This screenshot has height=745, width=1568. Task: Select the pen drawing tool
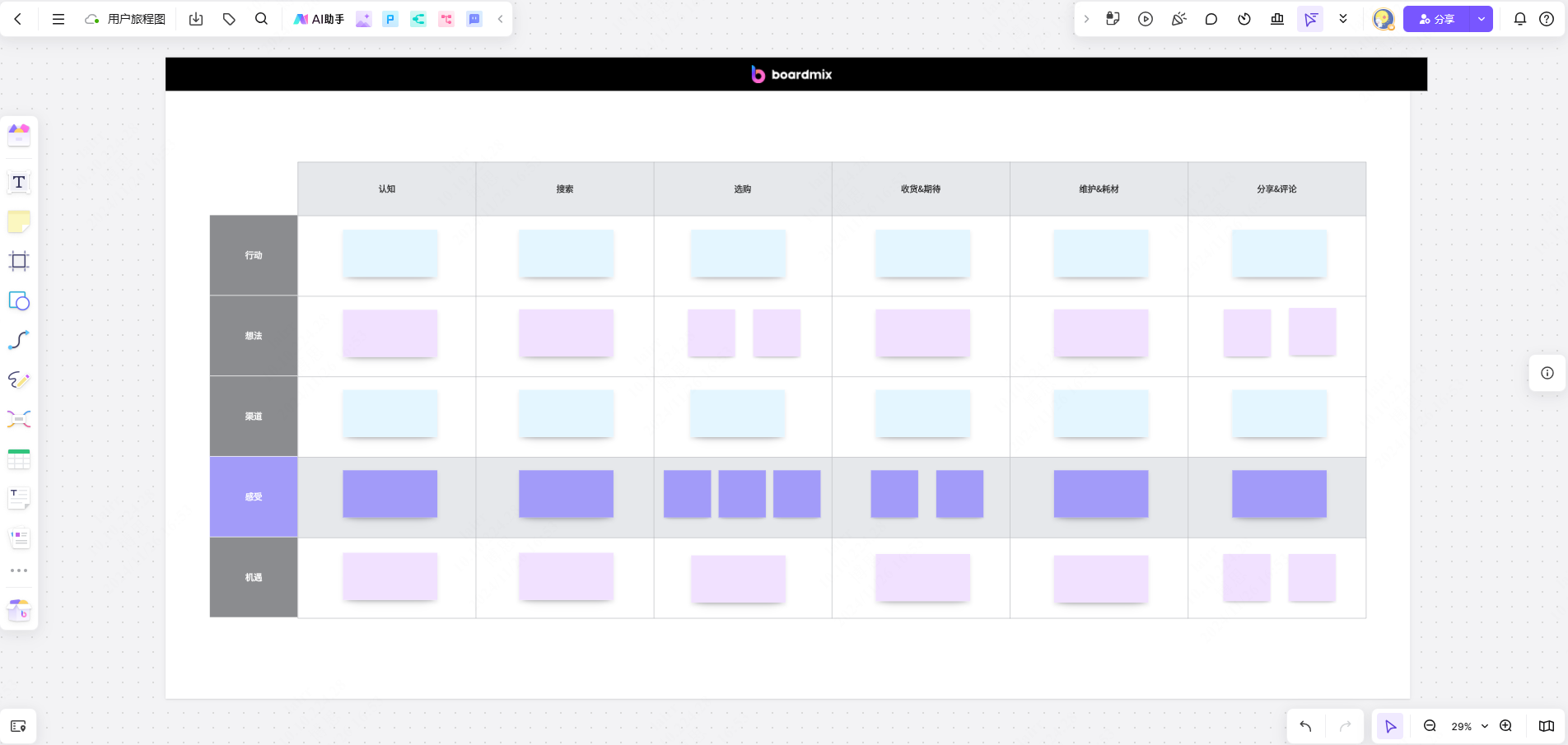point(19,379)
